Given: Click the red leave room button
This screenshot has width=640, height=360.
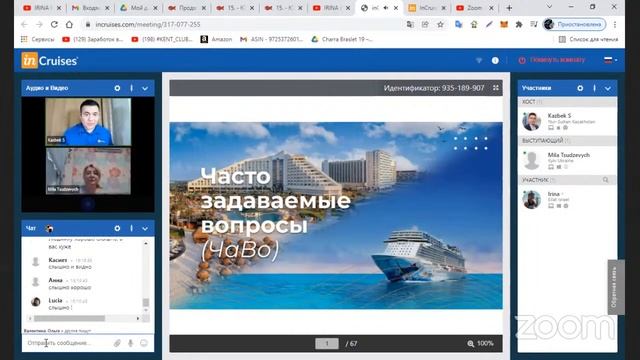Looking at the screenshot, I should coord(553,60).
